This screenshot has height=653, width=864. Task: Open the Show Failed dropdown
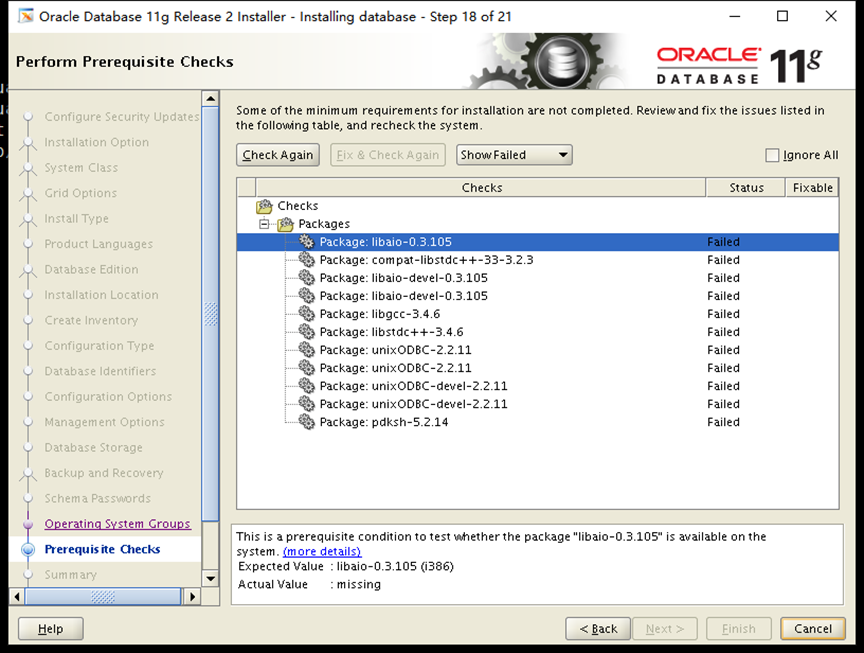(514, 155)
